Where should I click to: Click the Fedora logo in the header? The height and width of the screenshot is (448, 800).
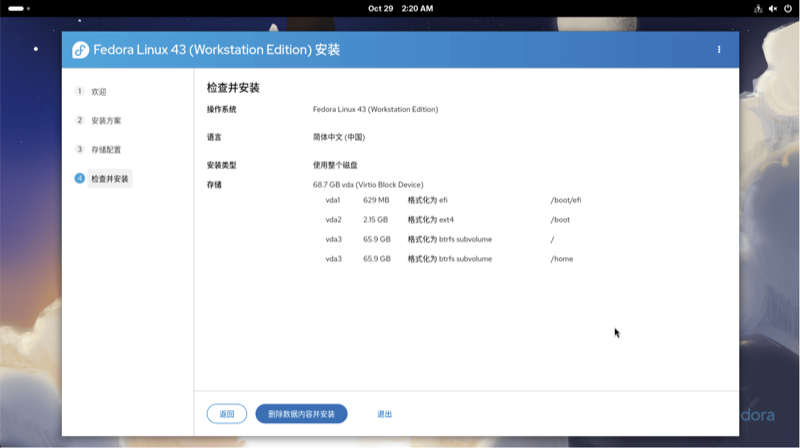pyautogui.click(x=80, y=50)
